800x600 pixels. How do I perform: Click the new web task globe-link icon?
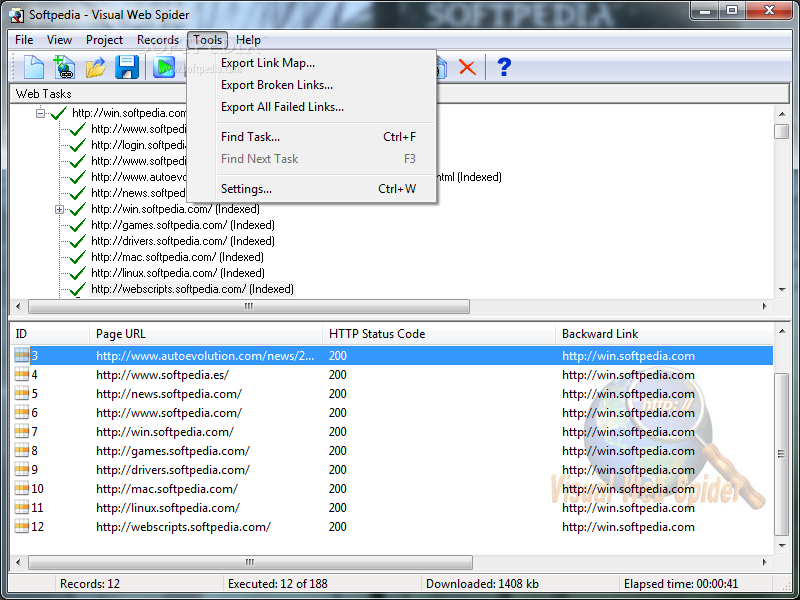pyautogui.click(x=64, y=67)
